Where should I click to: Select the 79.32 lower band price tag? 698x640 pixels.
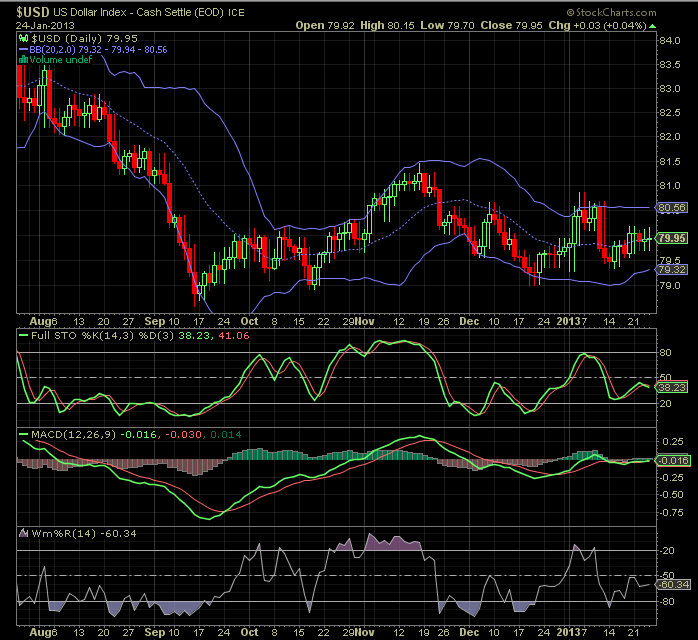[x=670, y=270]
